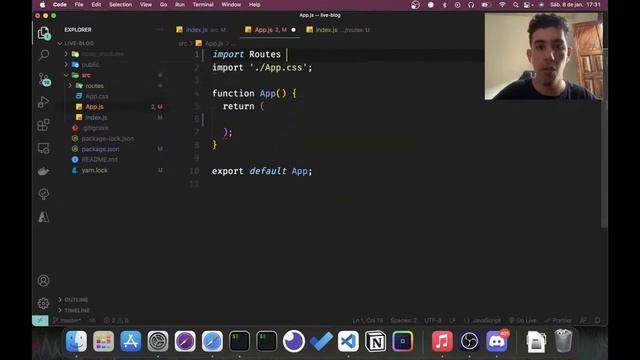Open the Edit menu
The height and width of the screenshot is (360, 640).
(96, 4)
